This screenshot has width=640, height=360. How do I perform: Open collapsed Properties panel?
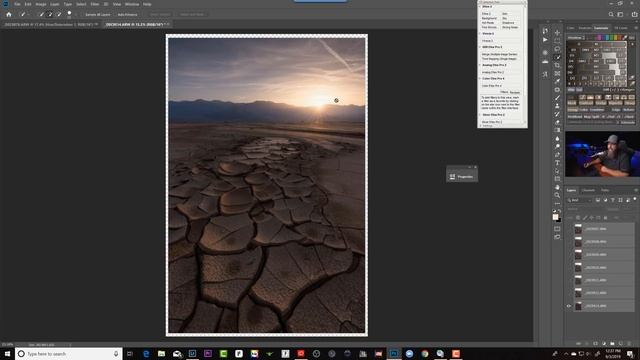(x=462, y=177)
